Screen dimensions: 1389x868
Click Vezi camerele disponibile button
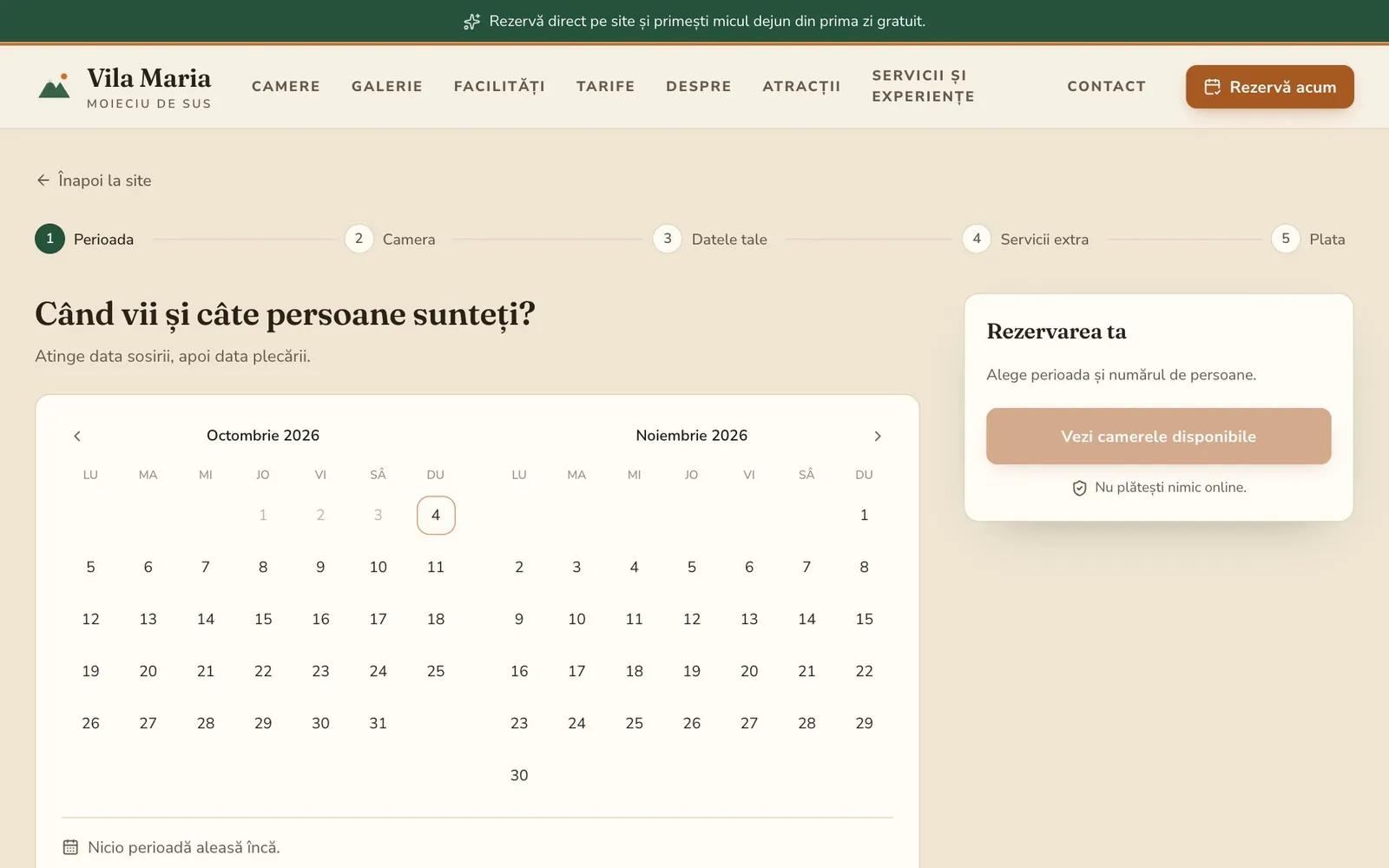(1158, 436)
